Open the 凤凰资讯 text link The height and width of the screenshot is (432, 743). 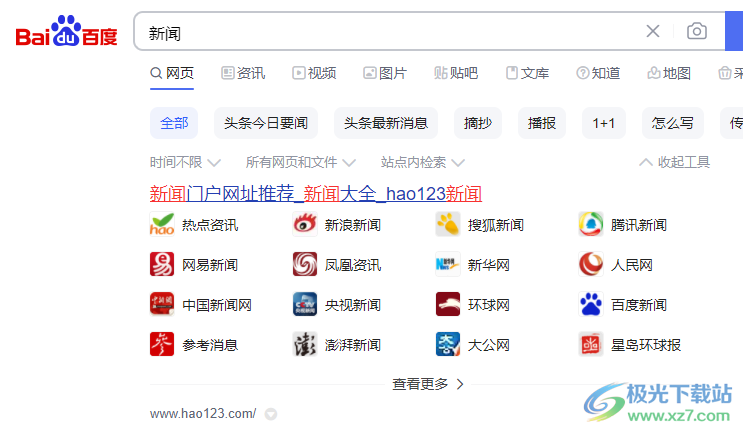click(353, 265)
